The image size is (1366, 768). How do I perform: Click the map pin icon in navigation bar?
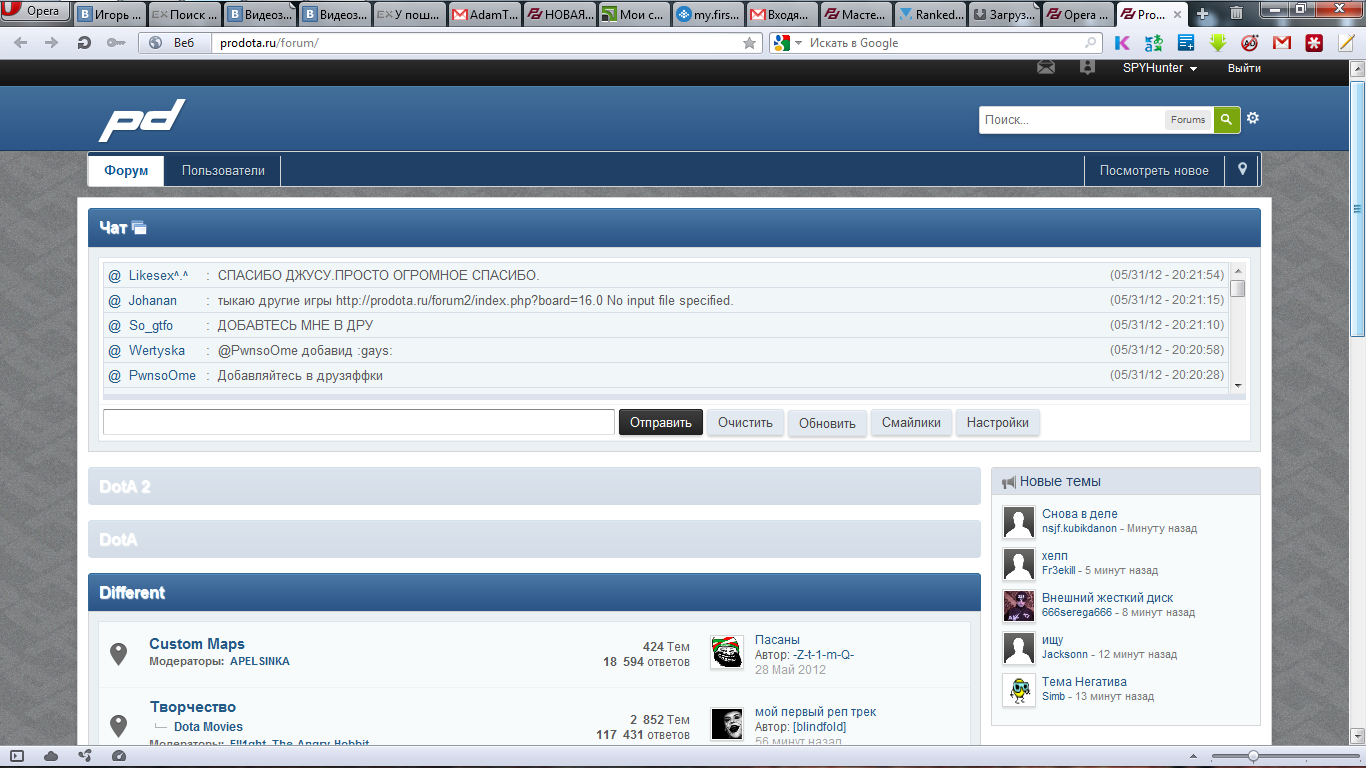click(1242, 169)
